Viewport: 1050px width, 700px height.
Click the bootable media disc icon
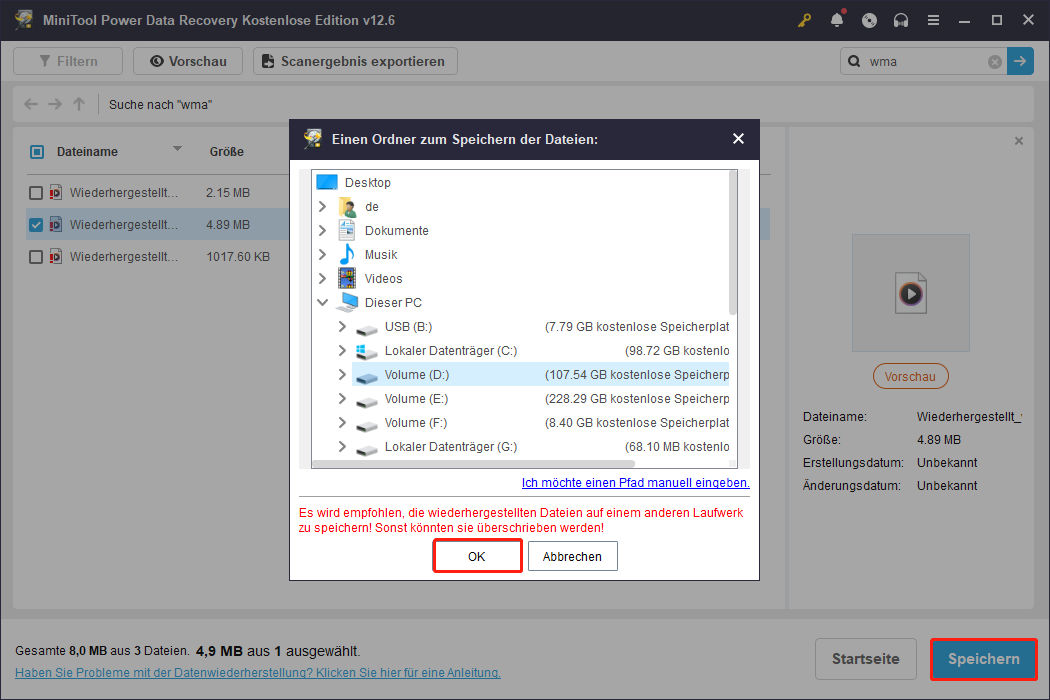tap(869, 20)
